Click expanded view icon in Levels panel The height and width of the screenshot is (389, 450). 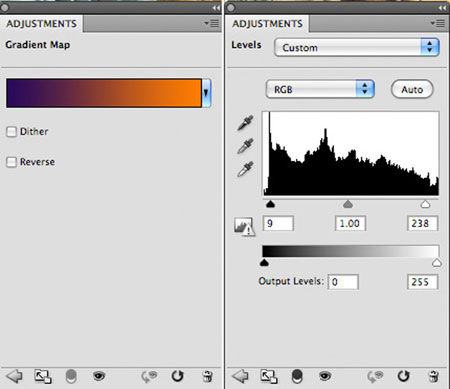(x=269, y=376)
